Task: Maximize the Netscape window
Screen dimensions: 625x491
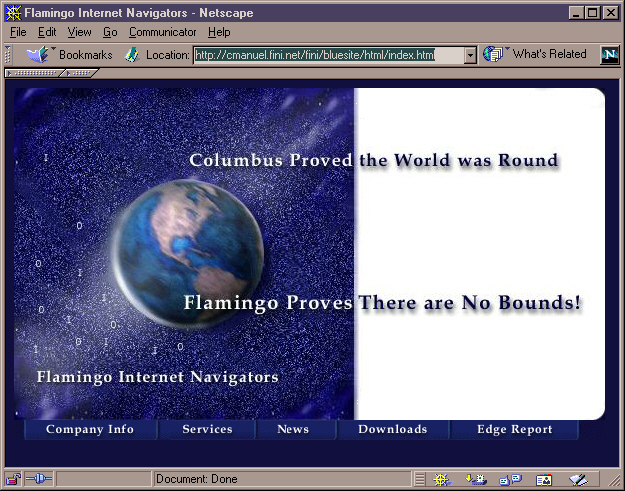Action: (x=592, y=13)
